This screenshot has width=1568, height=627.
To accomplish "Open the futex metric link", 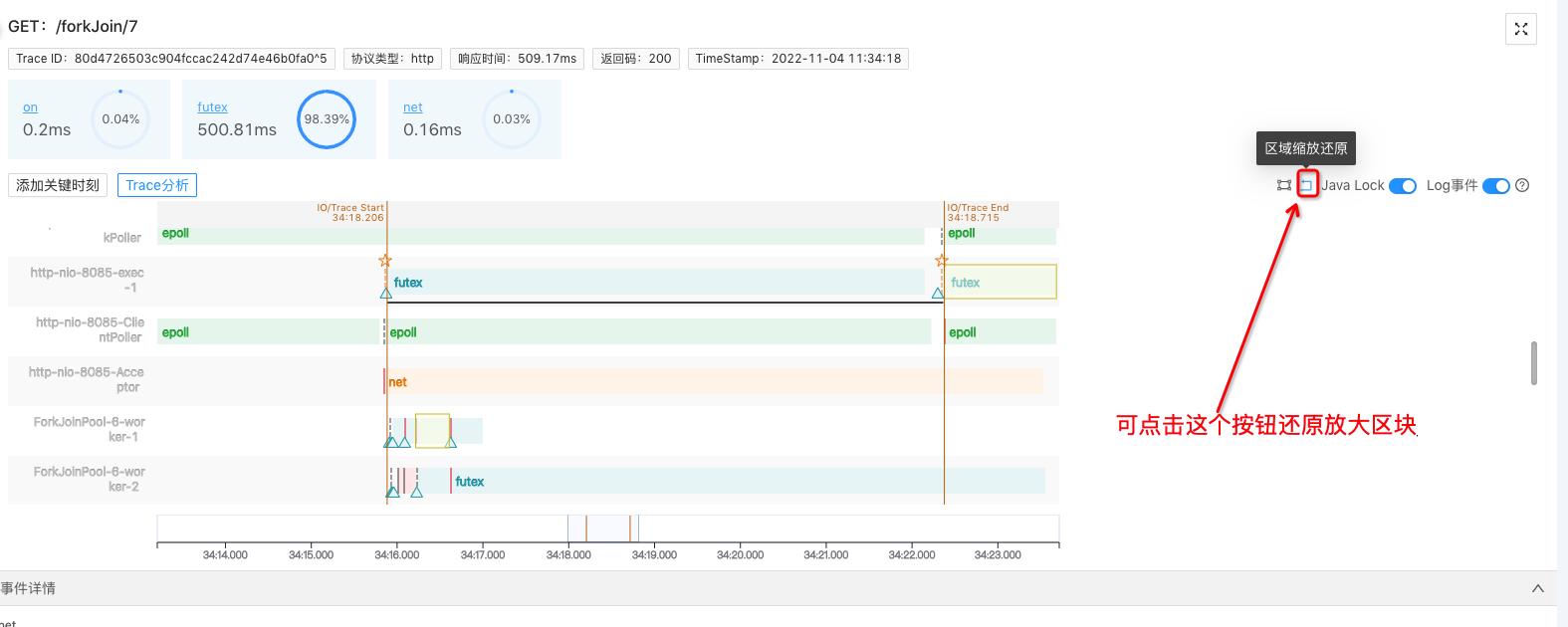I will click(x=212, y=107).
